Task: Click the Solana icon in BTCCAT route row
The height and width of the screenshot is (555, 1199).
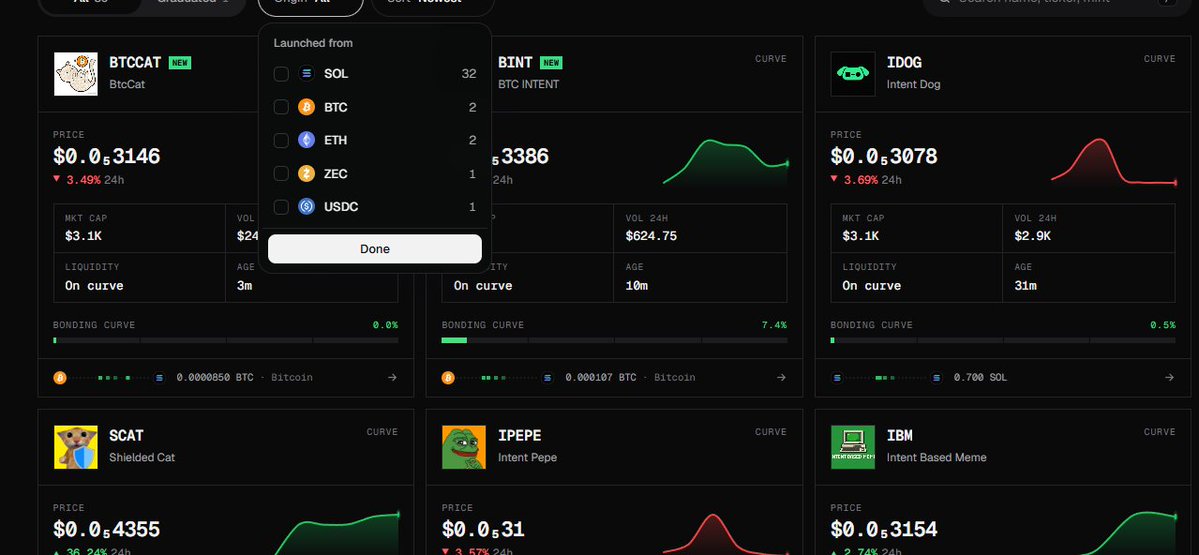Action: pos(160,378)
